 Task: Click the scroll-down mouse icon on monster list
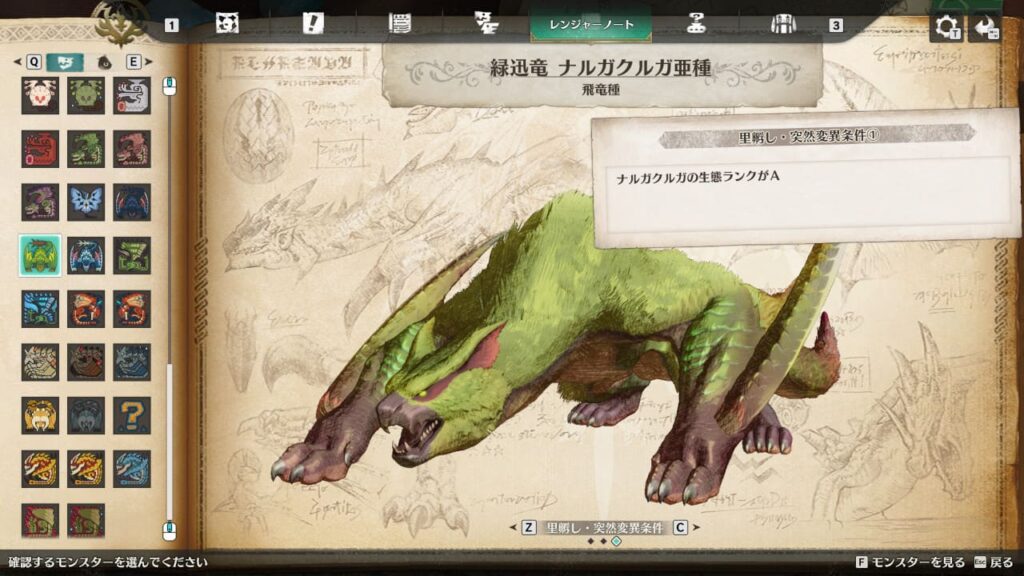pos(169,530)
